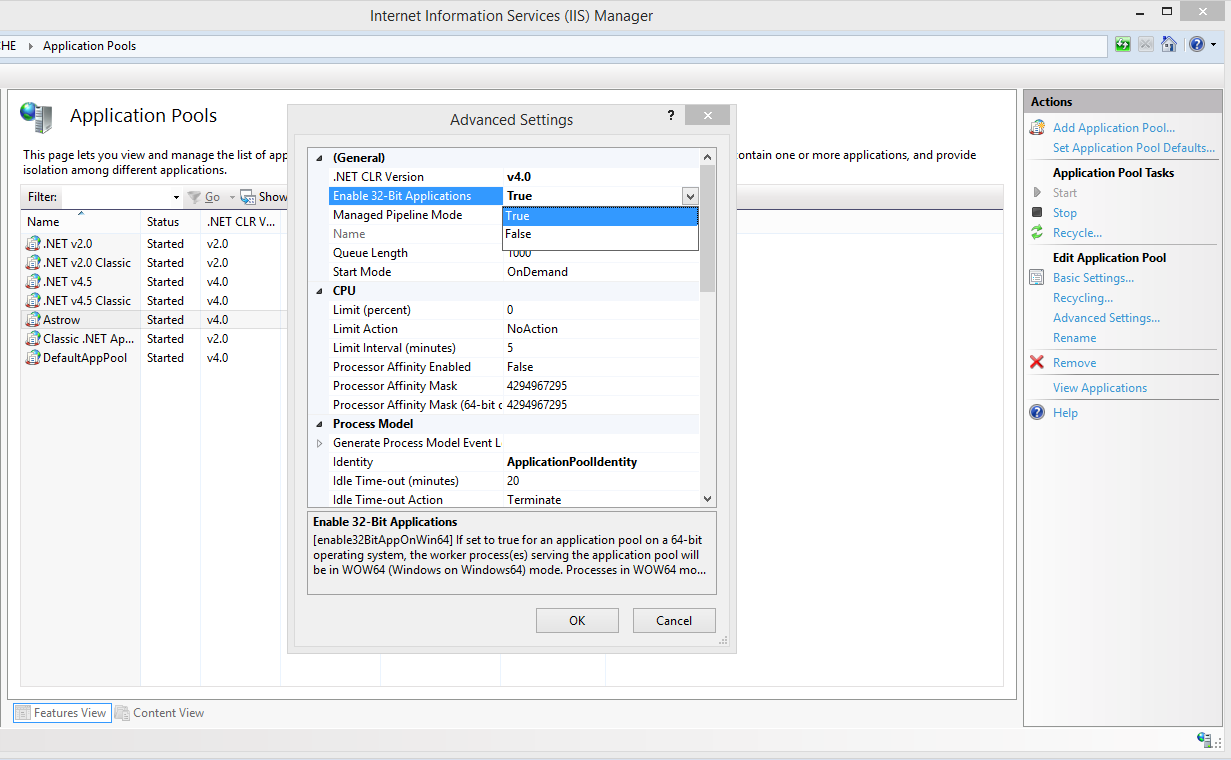
Task: Click the Enable 32-Bit Applications dropdown arrow
Action: tap(689, 197)
